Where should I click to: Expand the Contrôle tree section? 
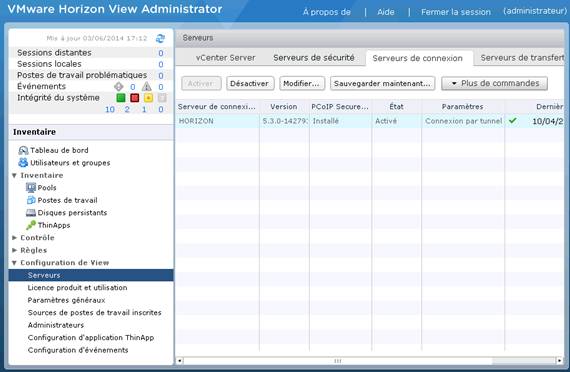tap(15, 237)
